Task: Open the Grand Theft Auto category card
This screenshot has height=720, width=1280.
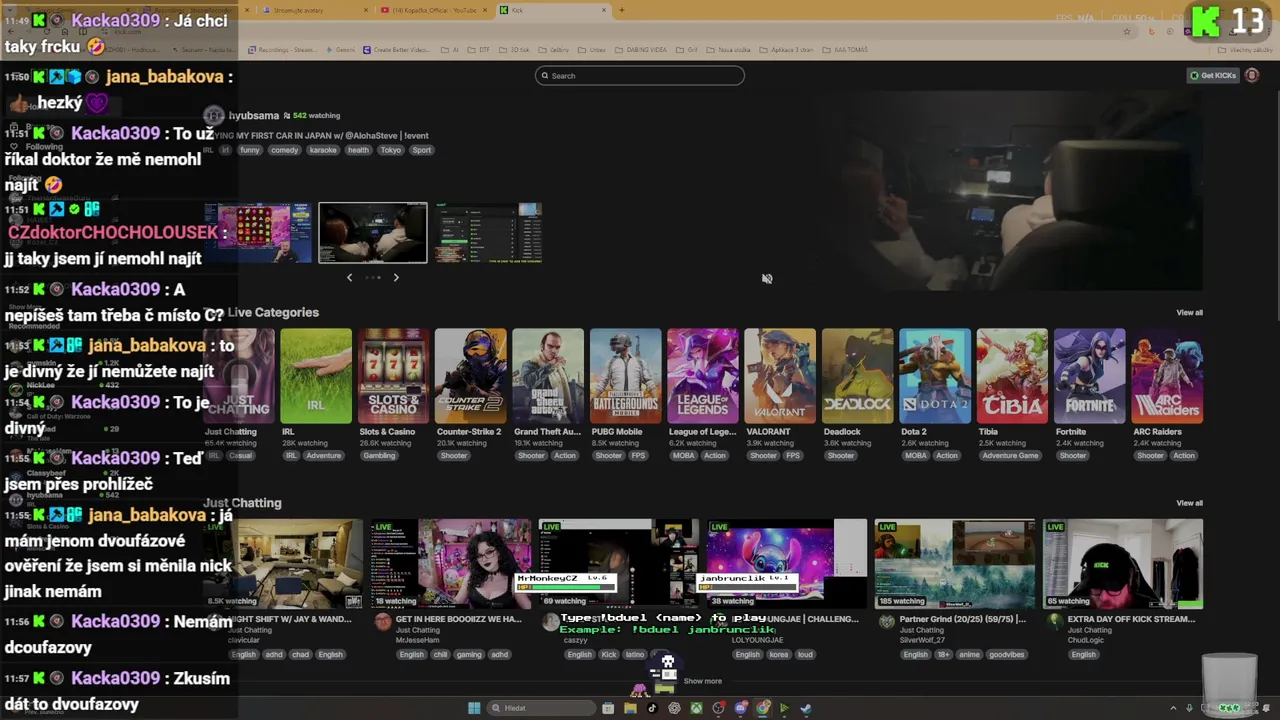Action: 548,376
